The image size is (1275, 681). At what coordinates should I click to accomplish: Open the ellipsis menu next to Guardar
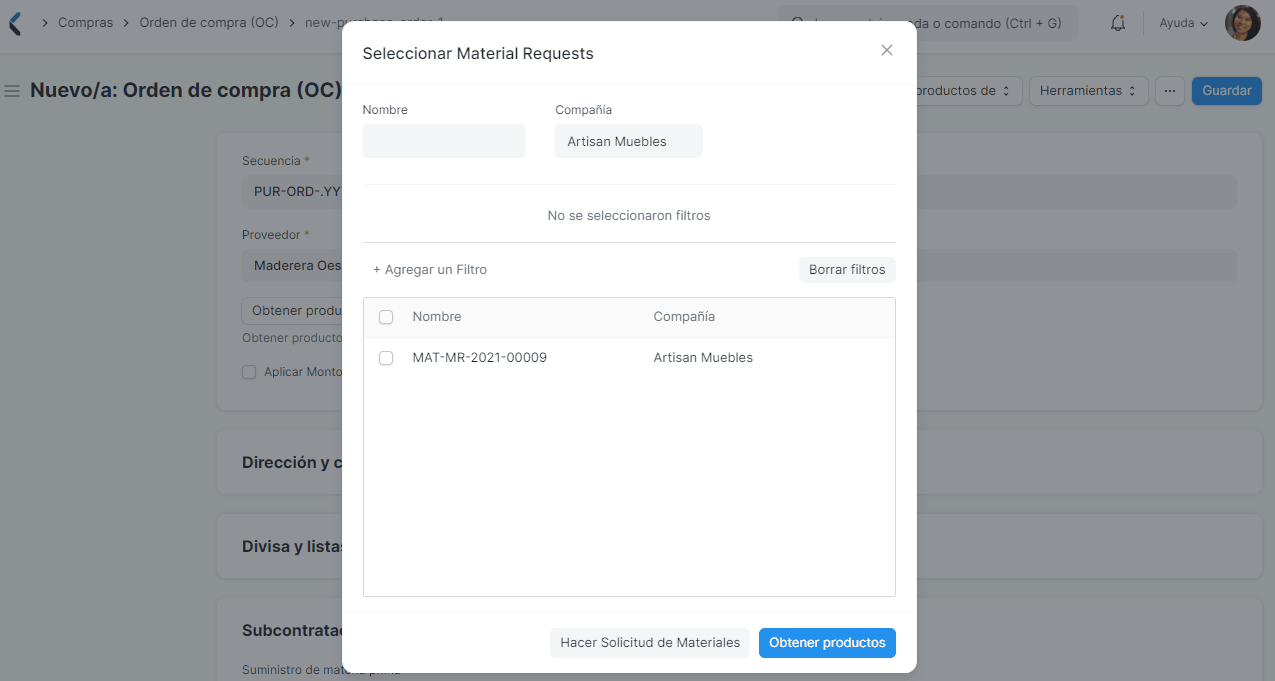tap(1169, 90)
